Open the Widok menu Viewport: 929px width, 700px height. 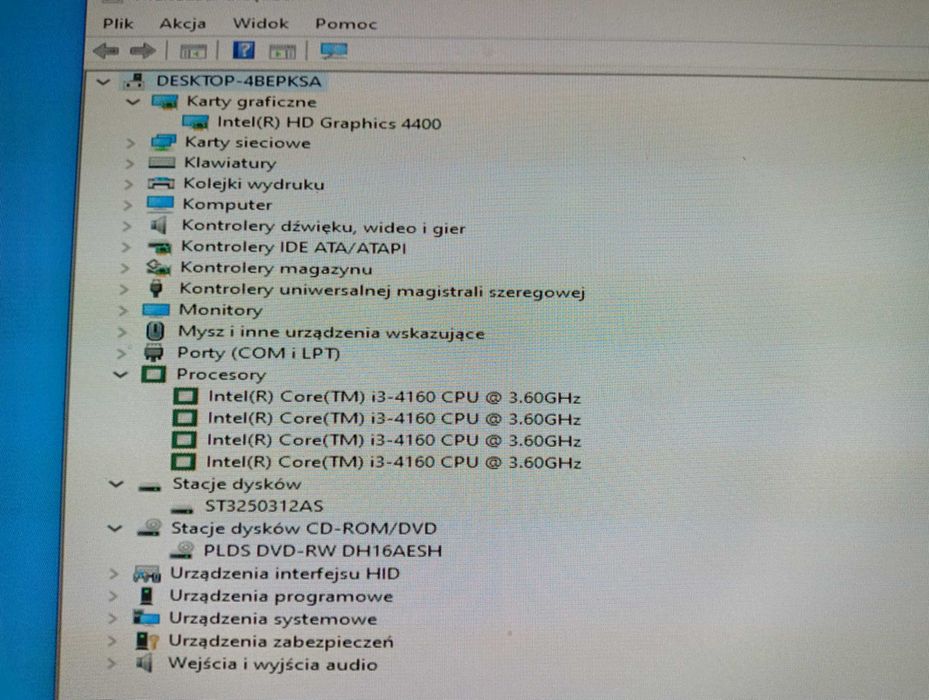pos(261,24)
